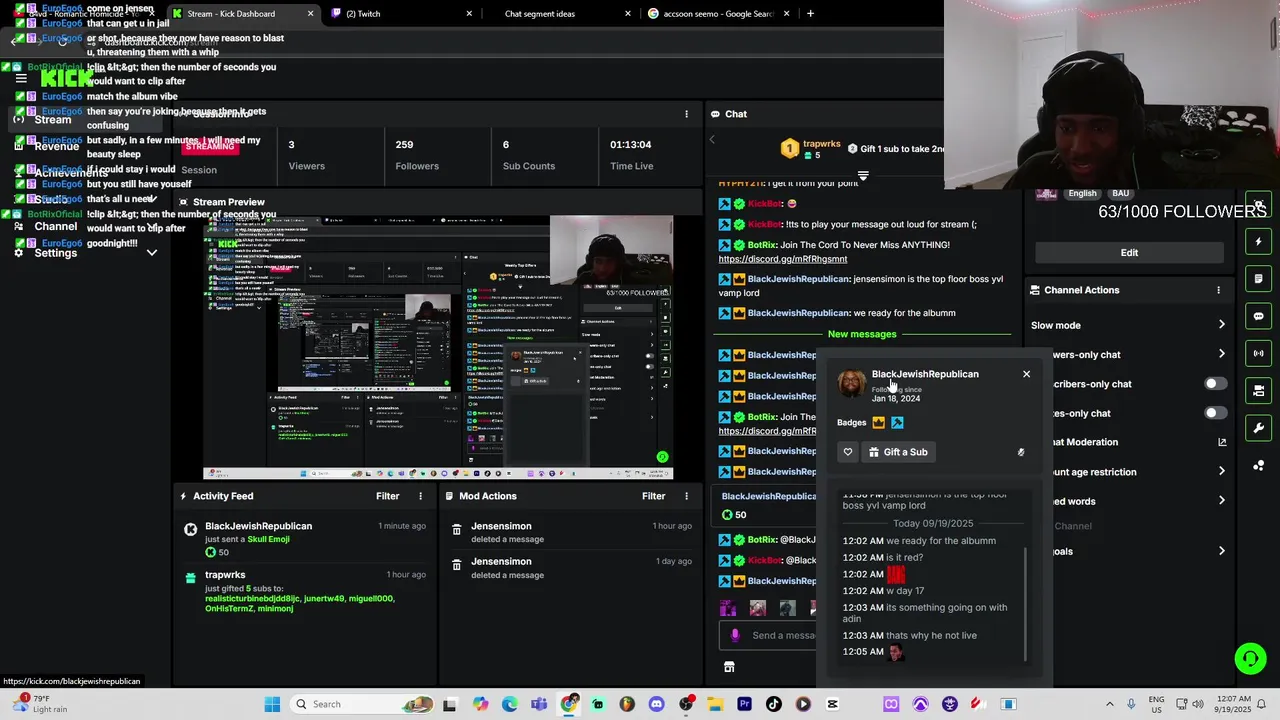Viewport: 1280px width, 720px height.
Task: Select the Stream - Kick Dashboard tab
Action: coord(243,14)
